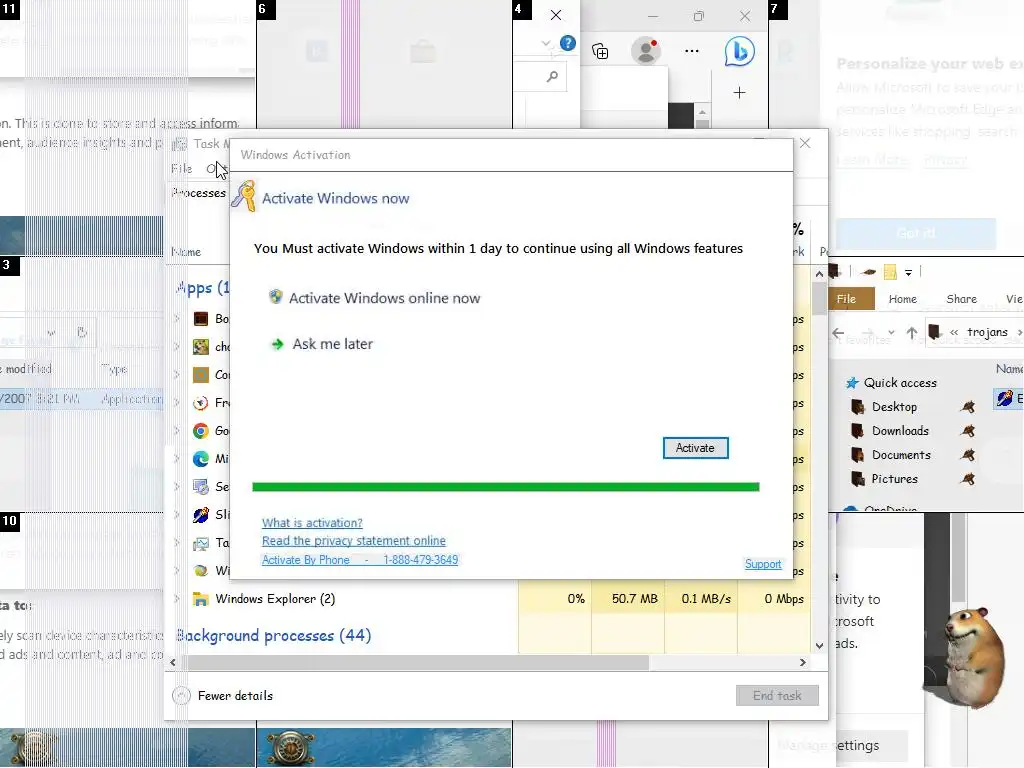This screenshot has width=1024, height=768.
Task: Add a new tab with plus icon
Action: coord(739,93)
